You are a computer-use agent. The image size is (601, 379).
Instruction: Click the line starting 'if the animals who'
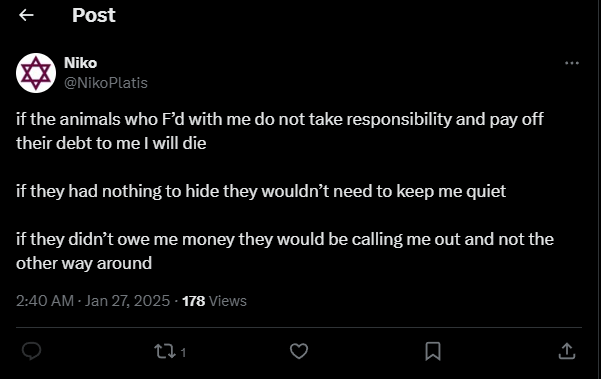pyautogui.click(x=280, y=119)
